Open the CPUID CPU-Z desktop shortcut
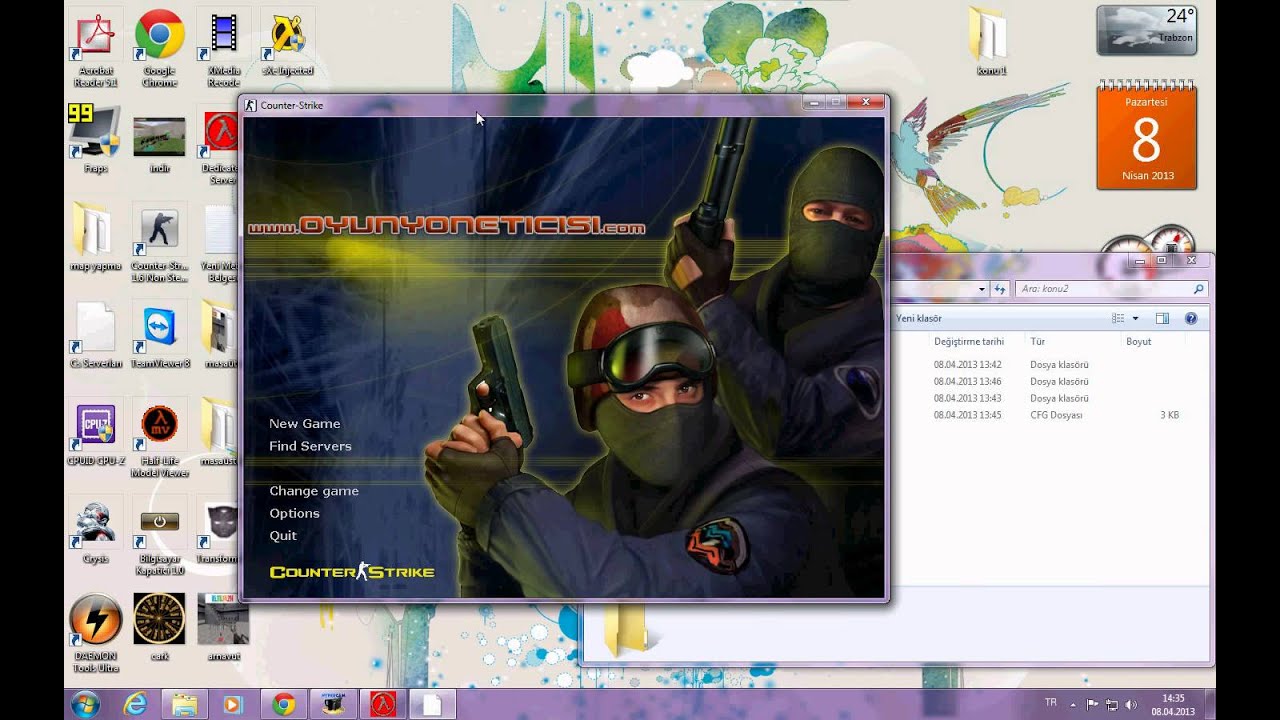The image size is (1280, 720). [x=96, y=433]
